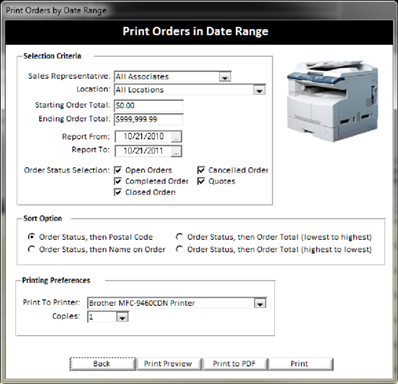398x384 pixels.
Task: Toggle the Quotes checkbox
Action: point(201,181)
